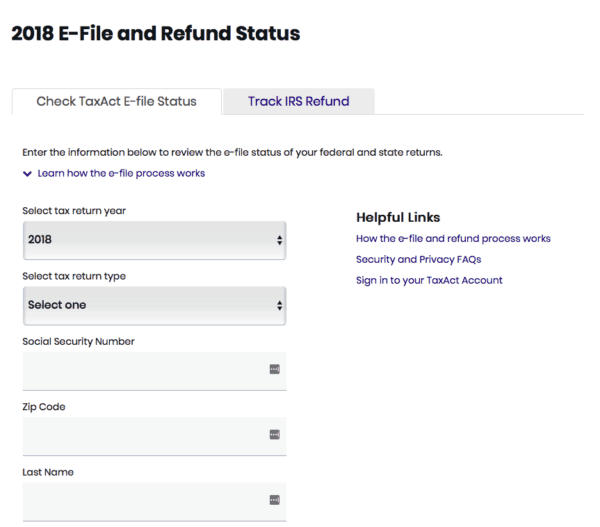Click the Zip Code label
600x527 pixels.
point(44,407)
